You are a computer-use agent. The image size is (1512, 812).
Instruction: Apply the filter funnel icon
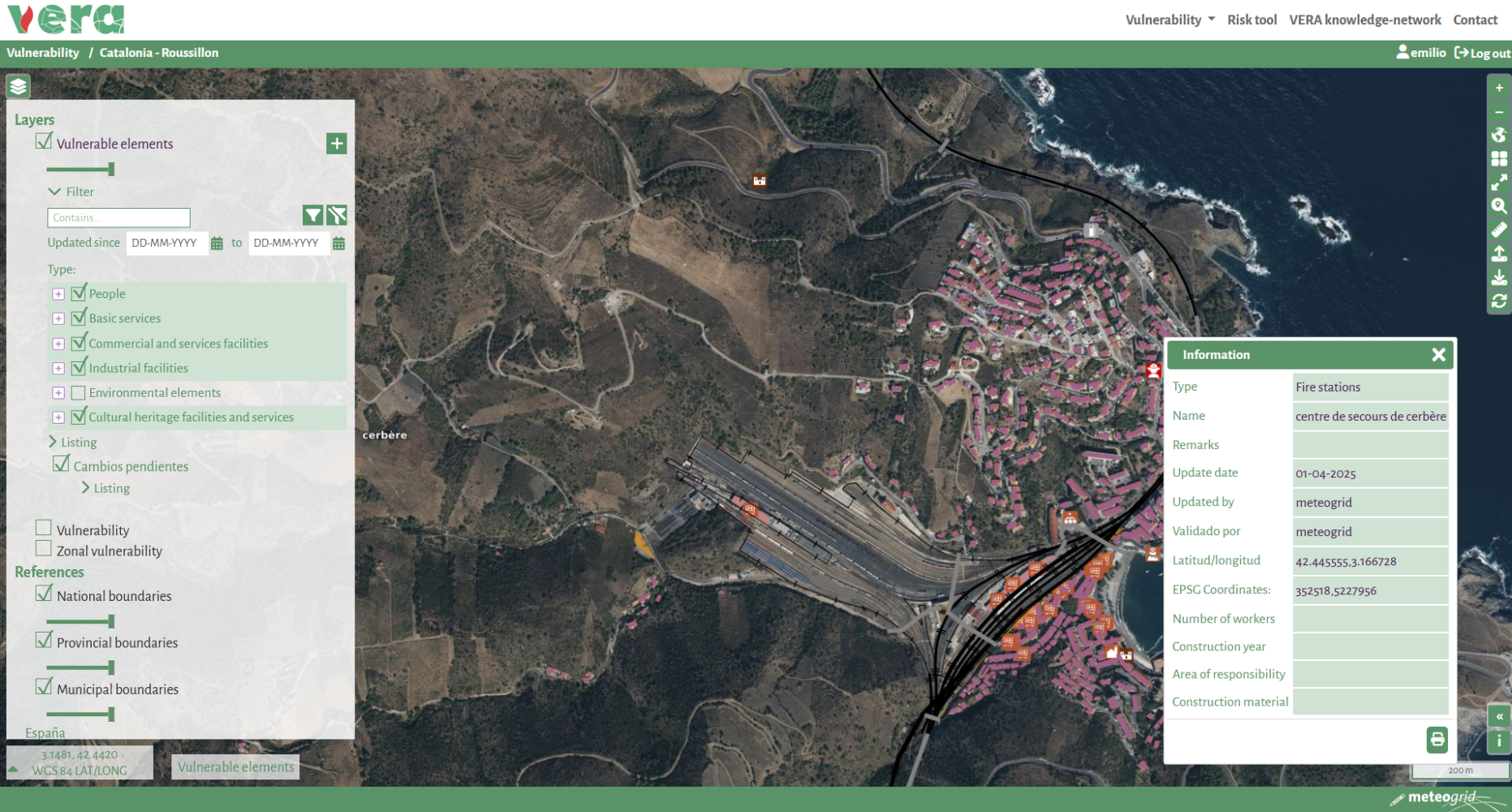[313, 214]
